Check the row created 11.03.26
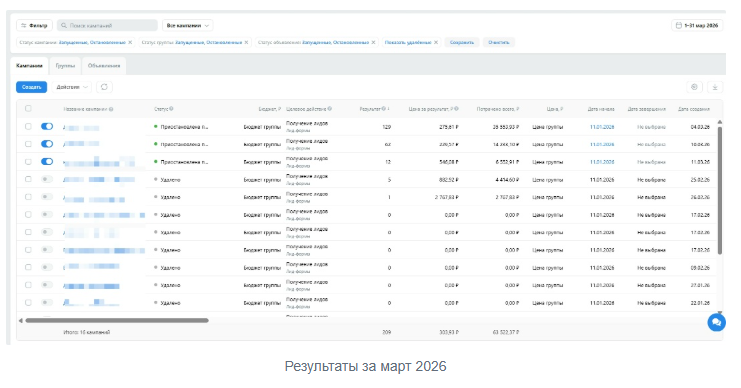 (x=28, y=162)
